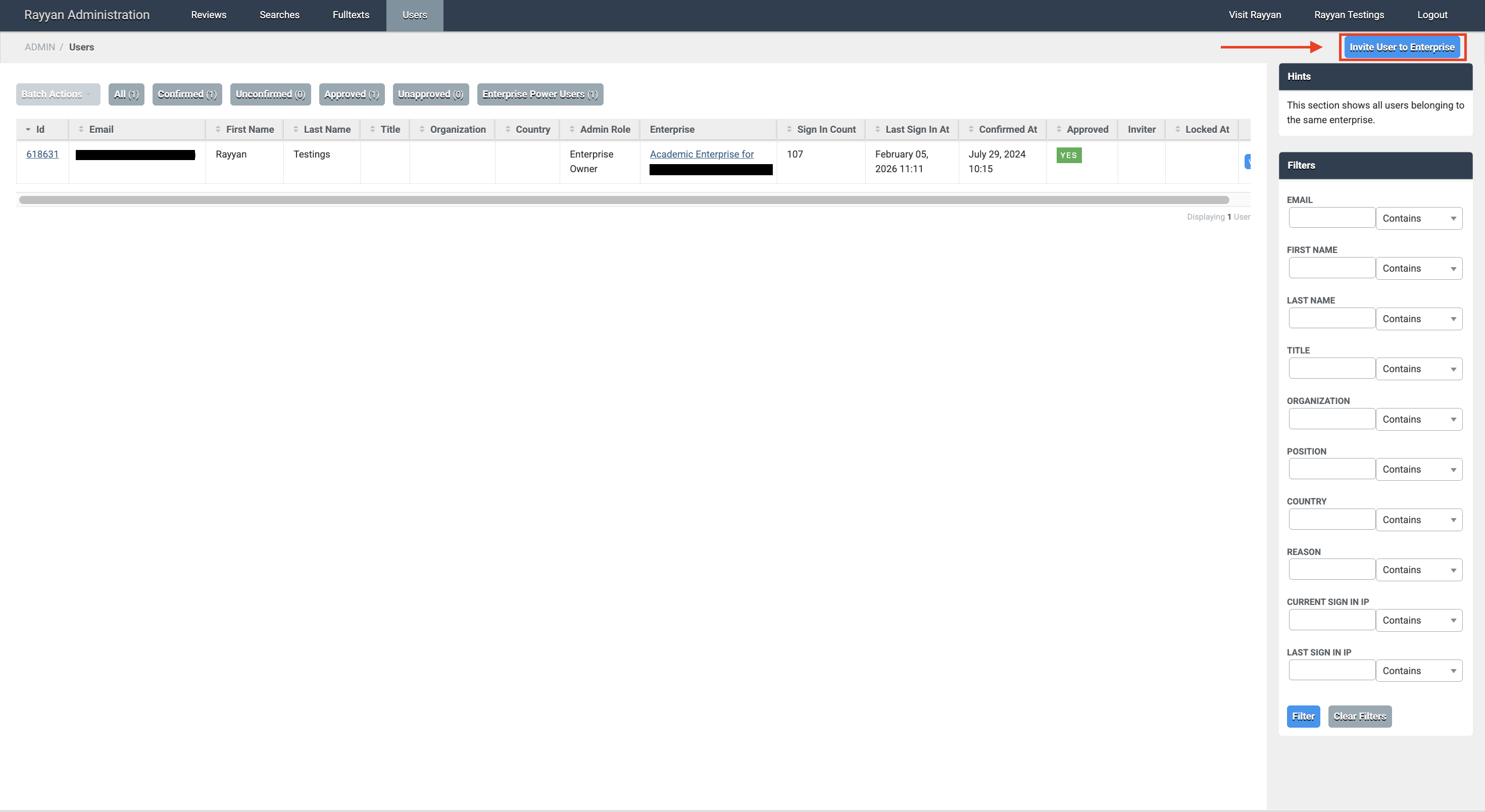Sort by Sign In Count column
1485x812 pixels.
[x=825, y=130]
